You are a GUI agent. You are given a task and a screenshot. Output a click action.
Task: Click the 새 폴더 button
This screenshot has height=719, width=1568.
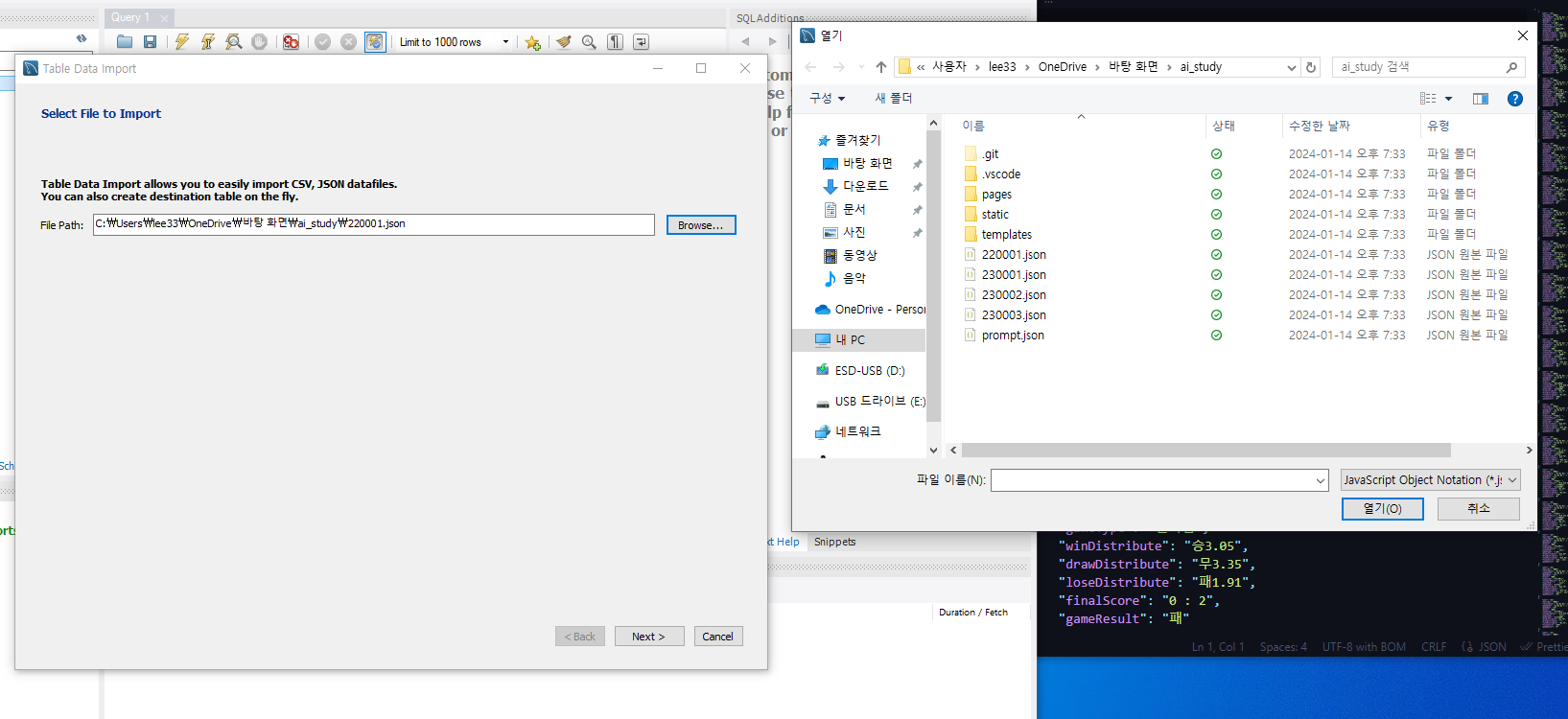click(893, 98)
